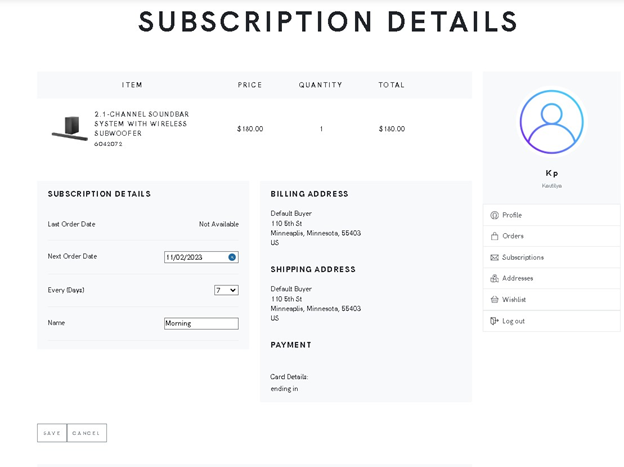
Task: Click the Cancel button
Action: pos(86,433)
